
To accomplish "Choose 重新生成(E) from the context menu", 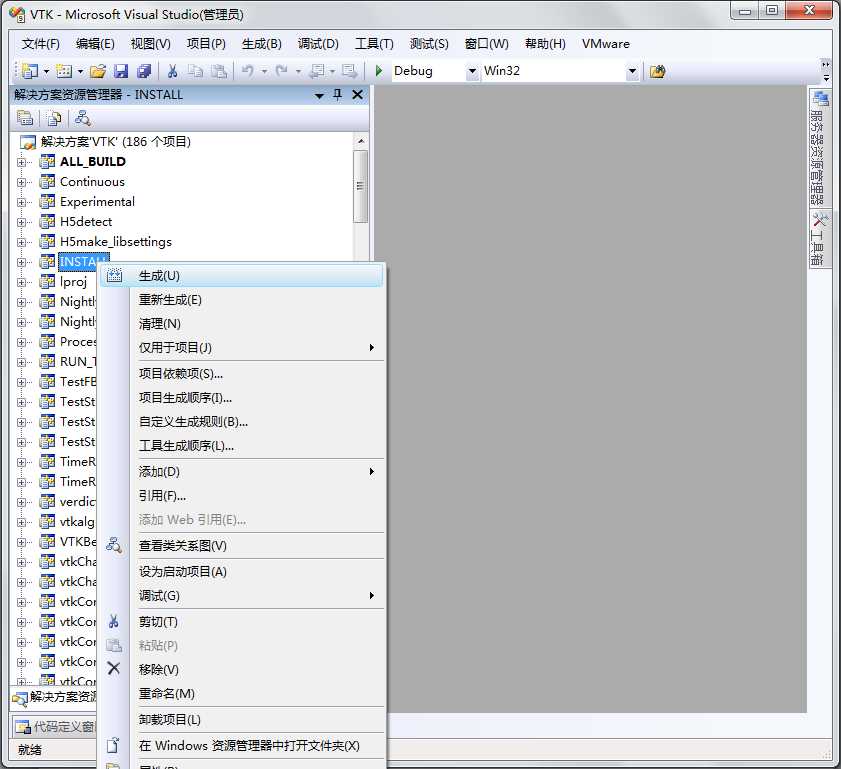I will pos(242,300).
